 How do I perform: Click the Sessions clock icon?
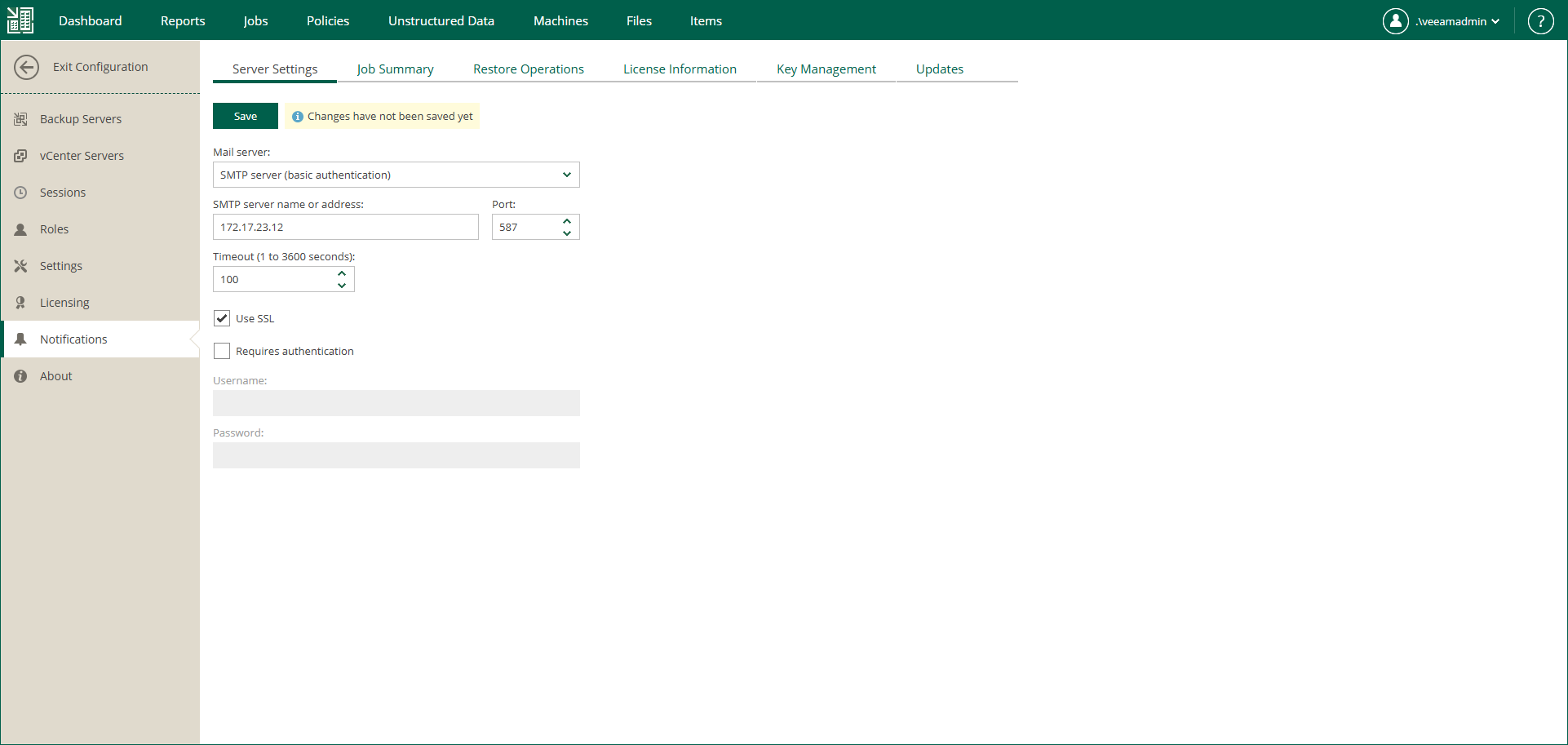tap(21, 193)
